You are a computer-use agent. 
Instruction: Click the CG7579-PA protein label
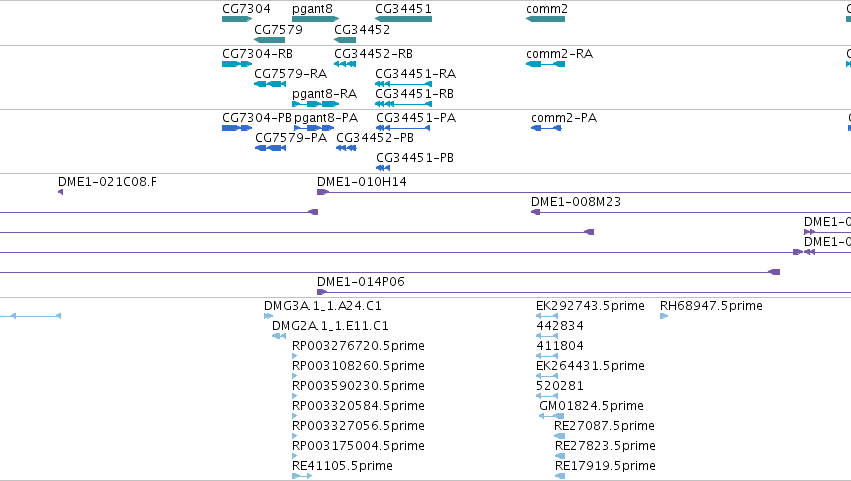291,138
